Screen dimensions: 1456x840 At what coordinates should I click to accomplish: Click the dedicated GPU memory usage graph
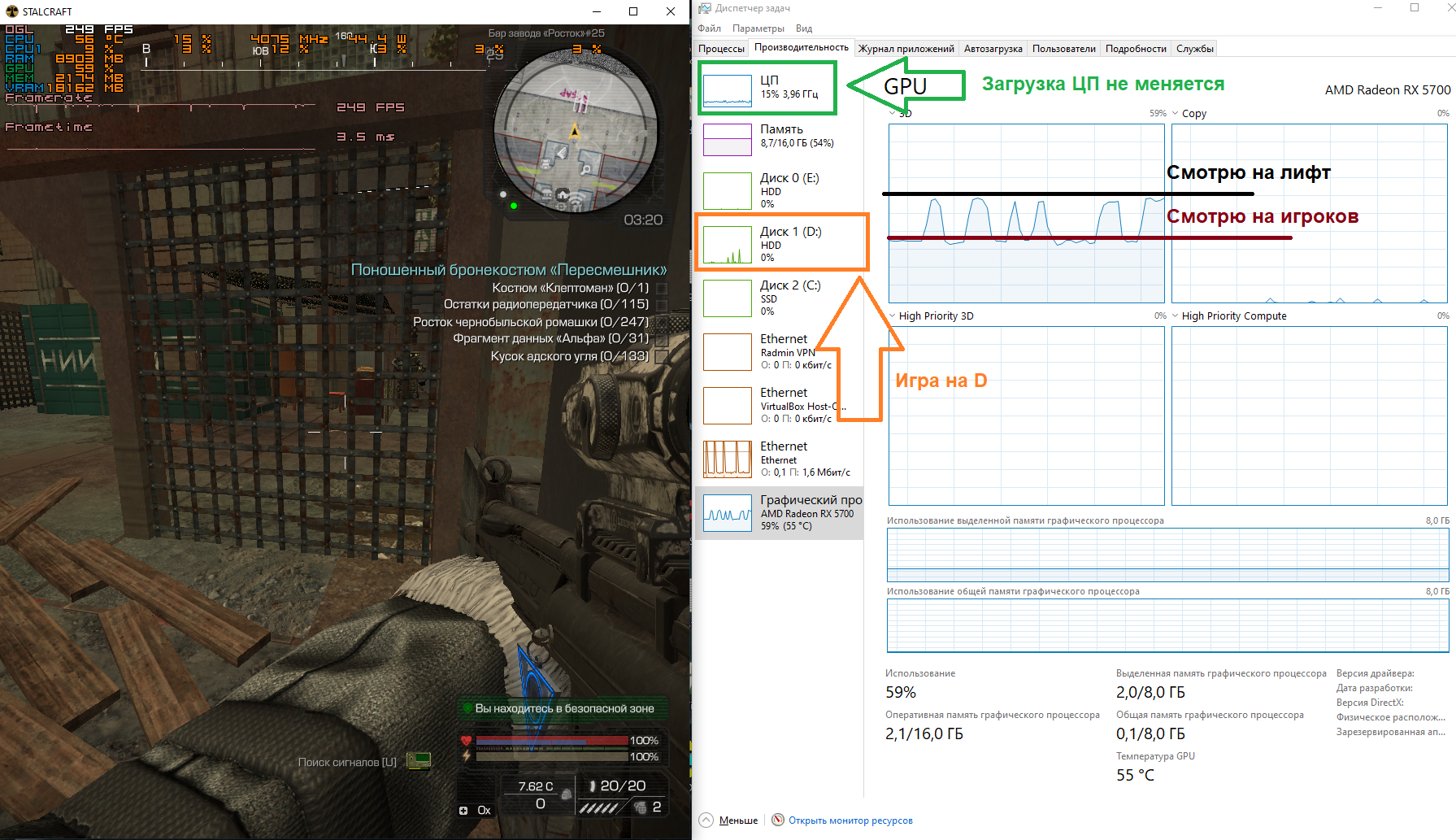pyautogui.click(x=1167, y=555)
